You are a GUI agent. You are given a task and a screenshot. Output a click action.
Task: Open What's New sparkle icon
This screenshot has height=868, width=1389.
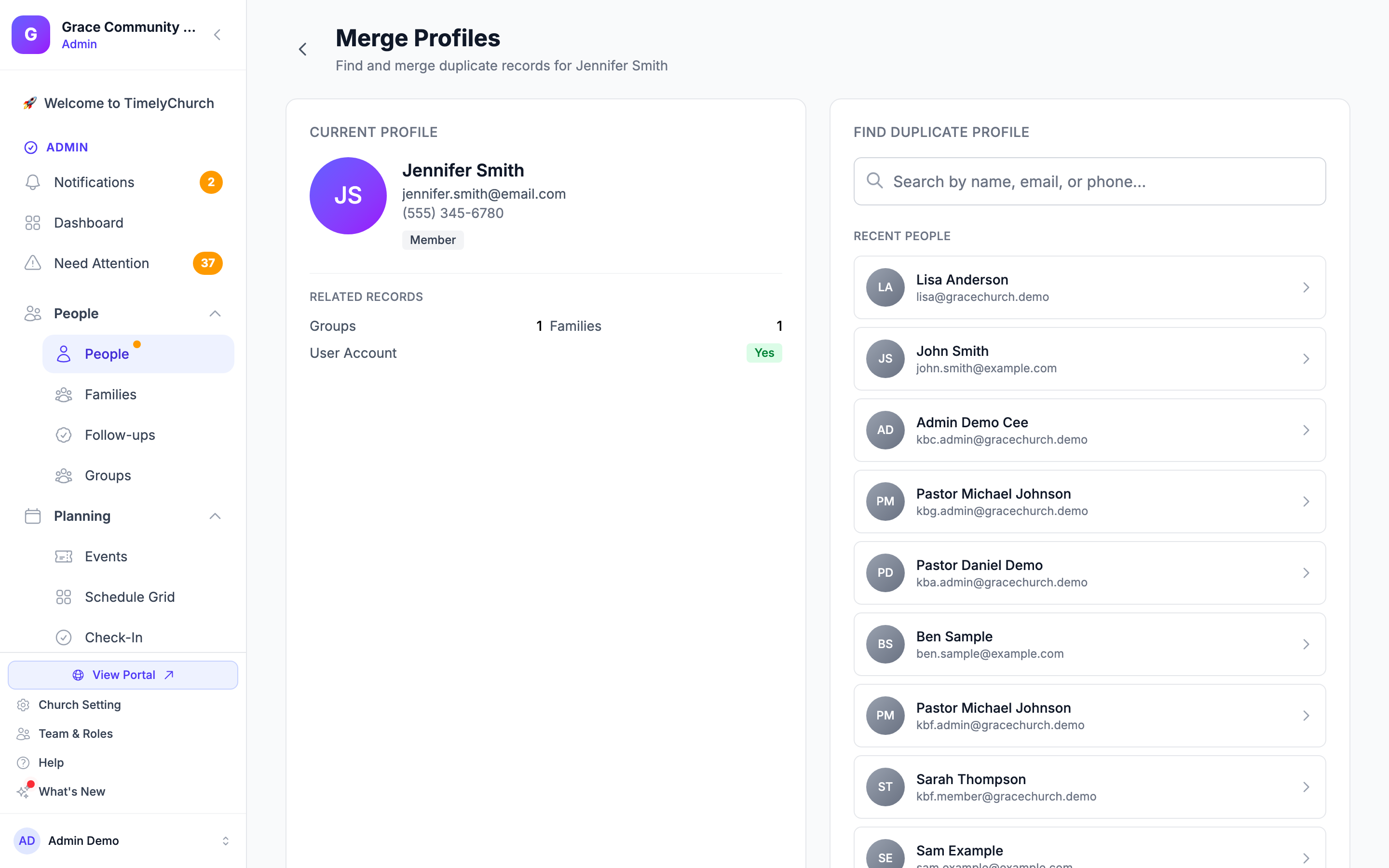pos(24,792)
